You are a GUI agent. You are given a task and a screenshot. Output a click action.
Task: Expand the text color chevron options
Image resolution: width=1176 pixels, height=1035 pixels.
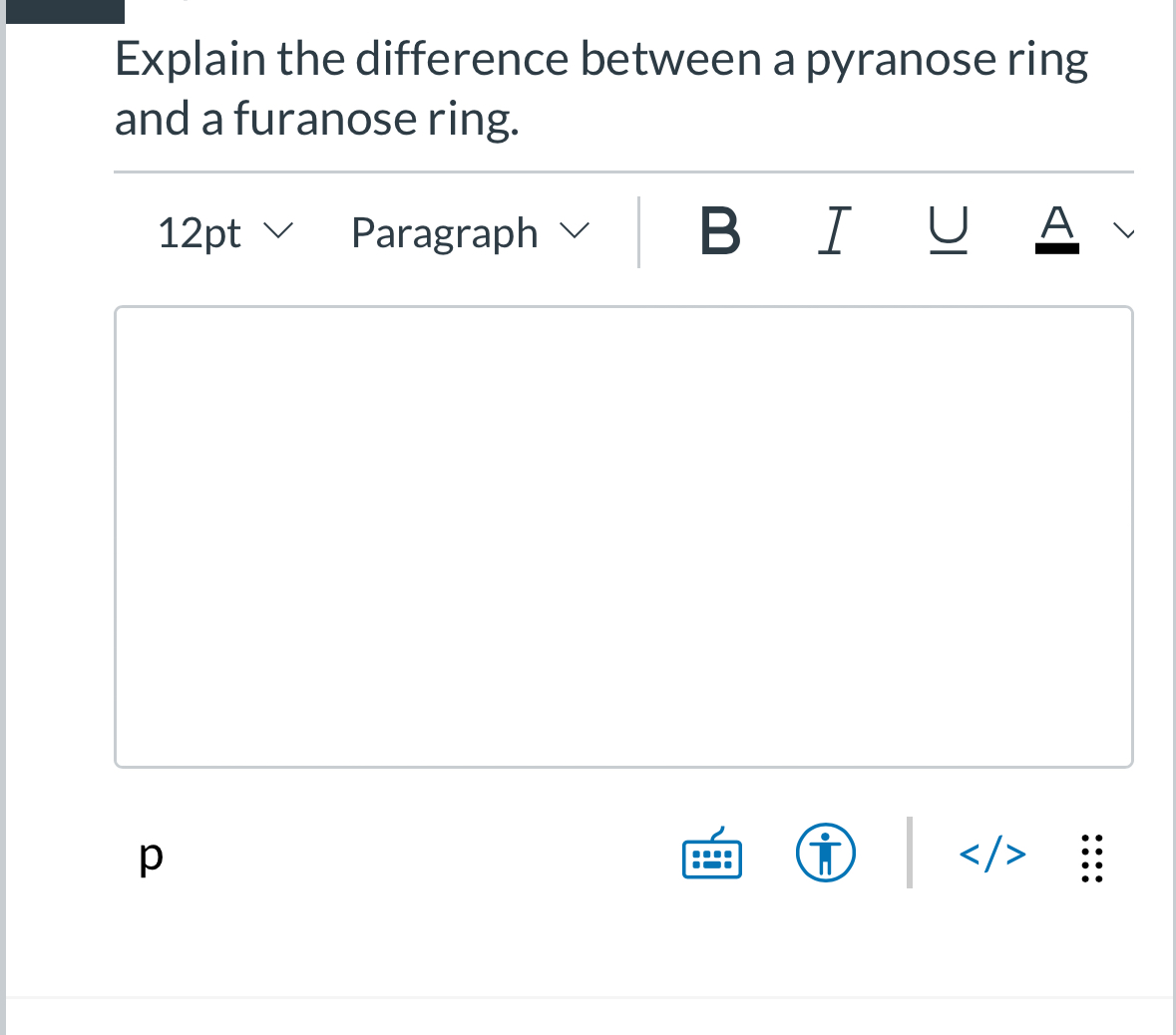[1124, 231]
